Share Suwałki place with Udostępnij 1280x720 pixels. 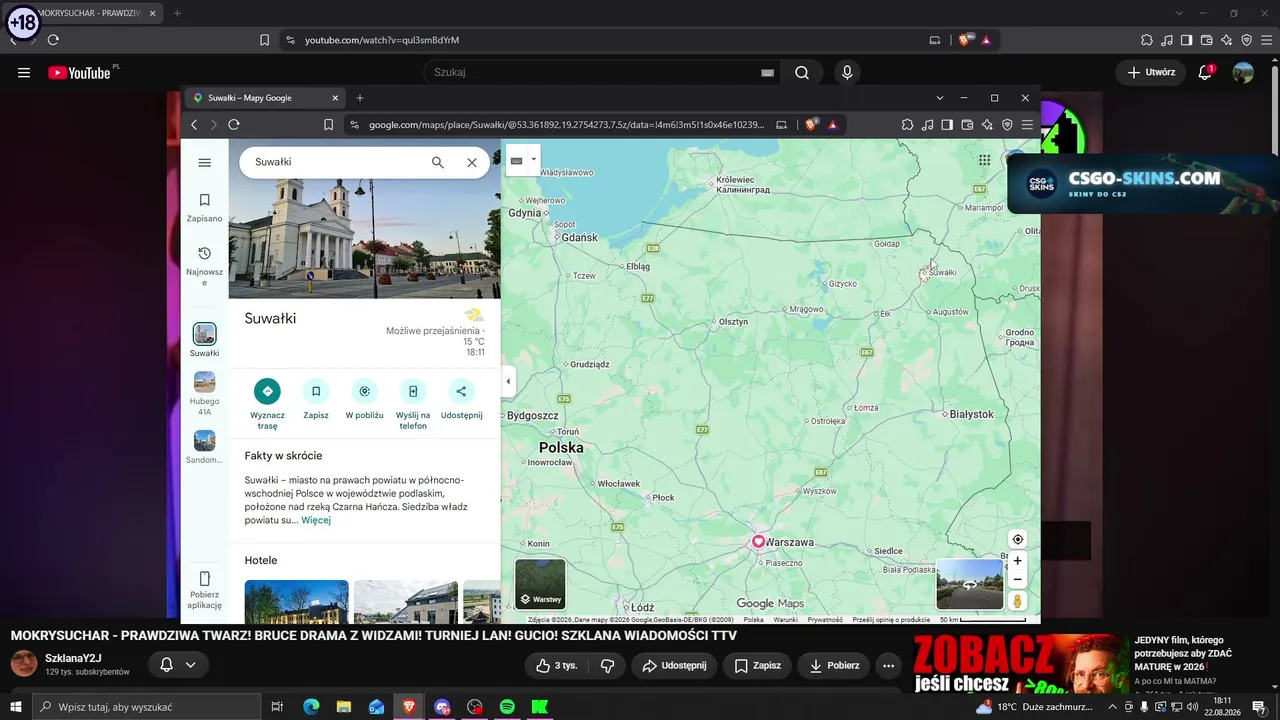pos(461,400)
